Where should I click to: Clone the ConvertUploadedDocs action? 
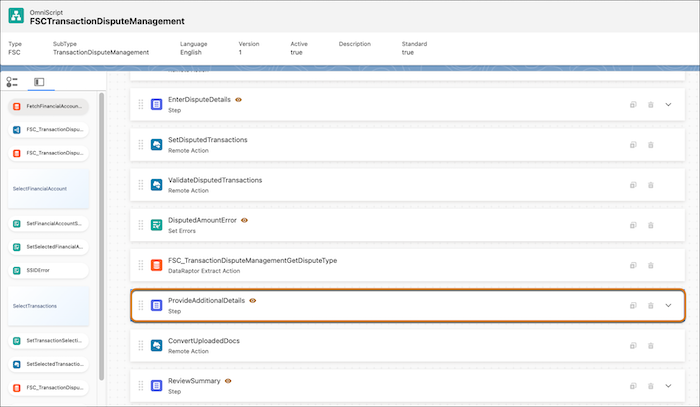[x=633, y=345]
